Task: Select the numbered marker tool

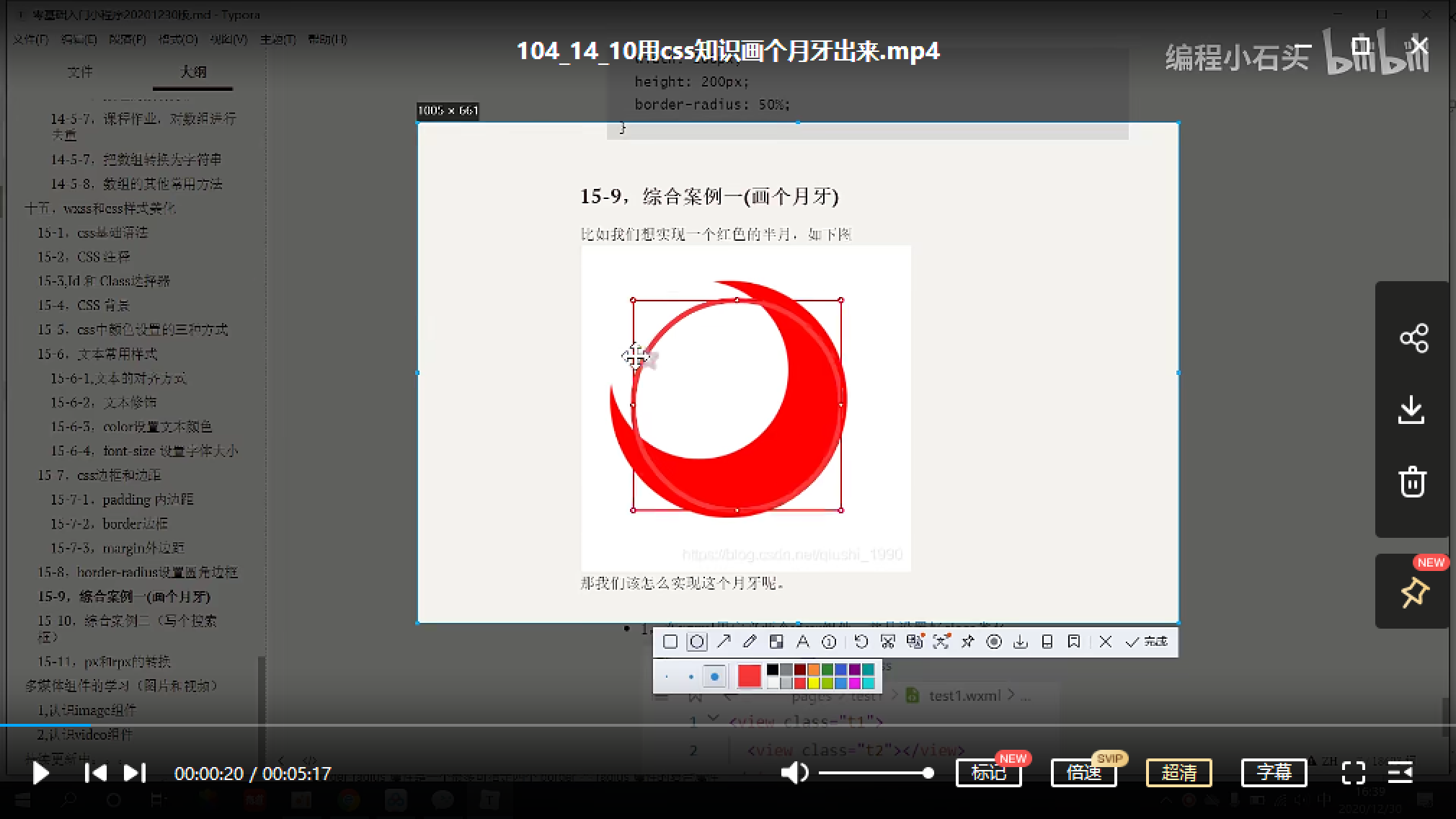Action: [x=829, y=642]
